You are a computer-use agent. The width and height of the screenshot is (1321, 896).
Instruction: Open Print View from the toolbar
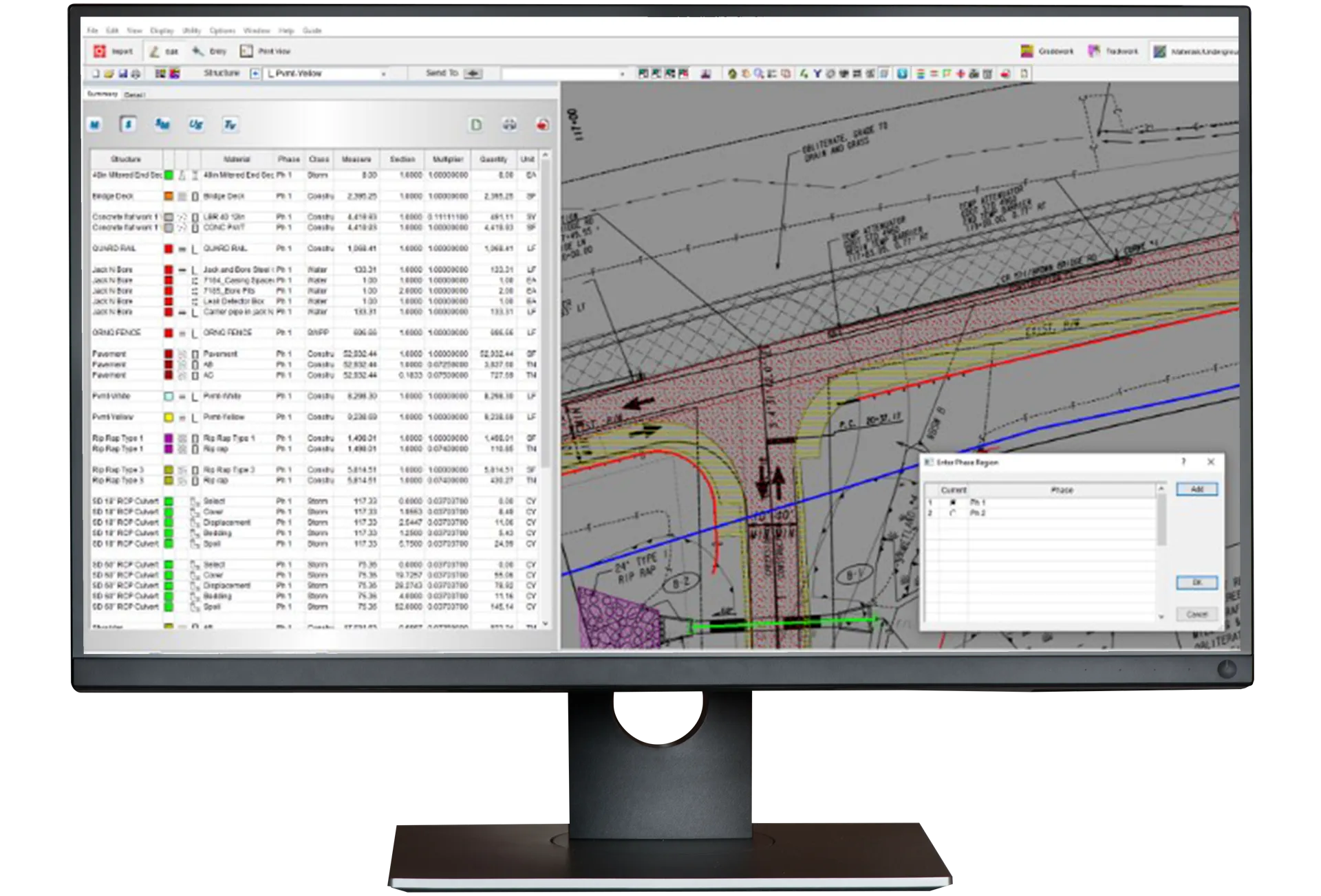tap(246, 52)
